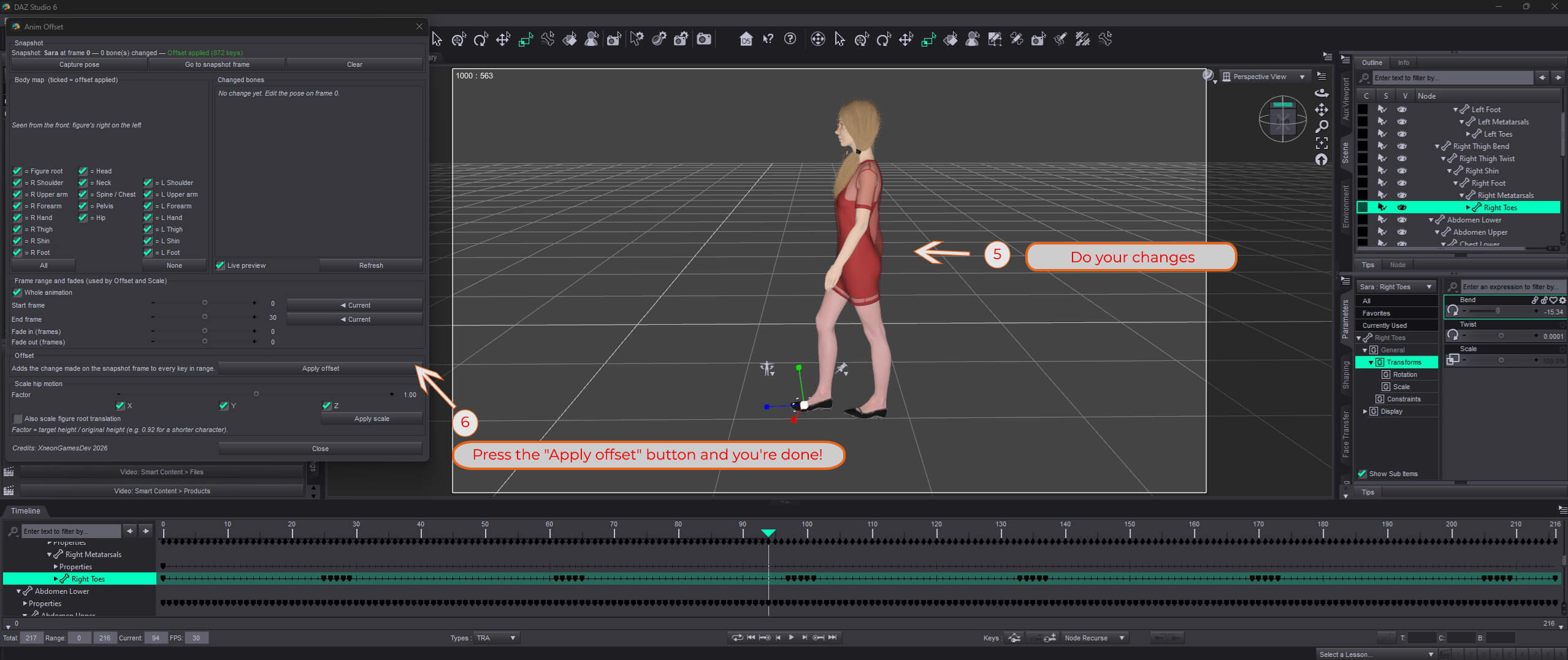Open the Sara : Right Toes selector dropdown
The width and height of the screenshot is (1568, 660).
click(1396, 287)
